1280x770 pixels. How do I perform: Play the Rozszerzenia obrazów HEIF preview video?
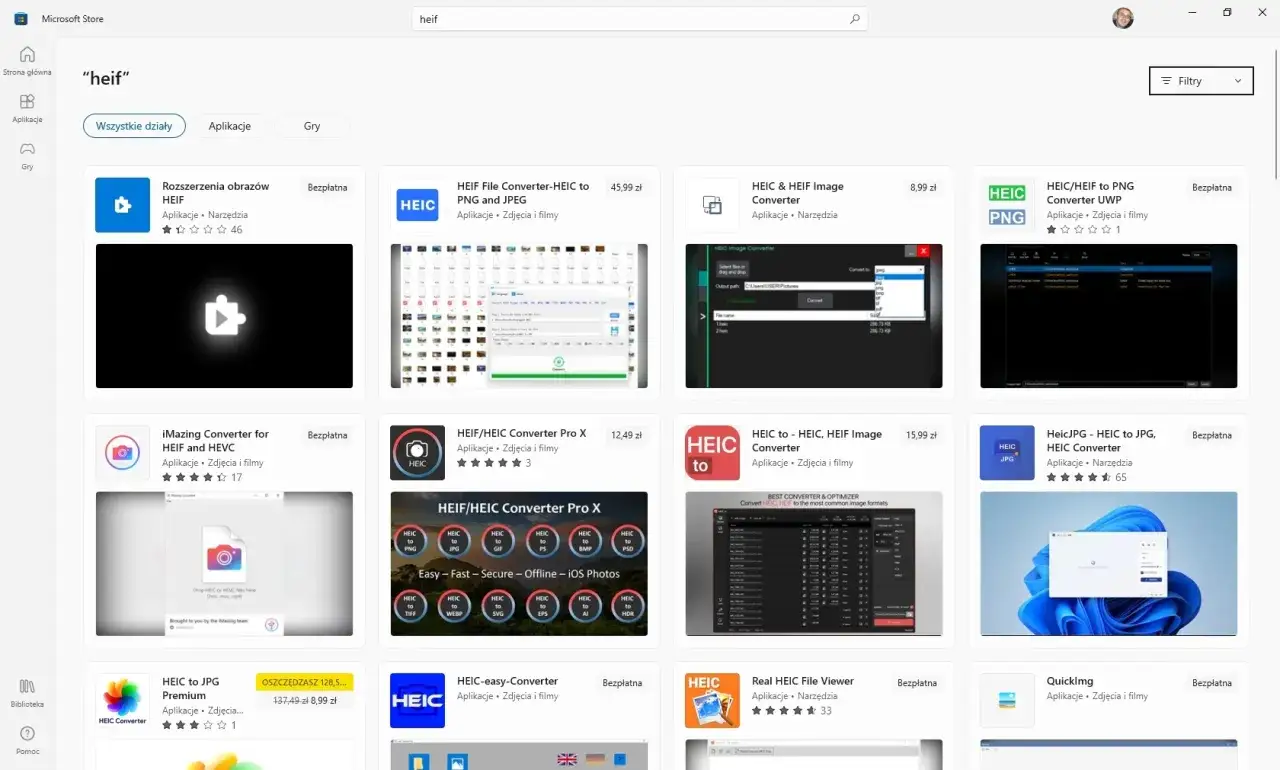[223, 316]
